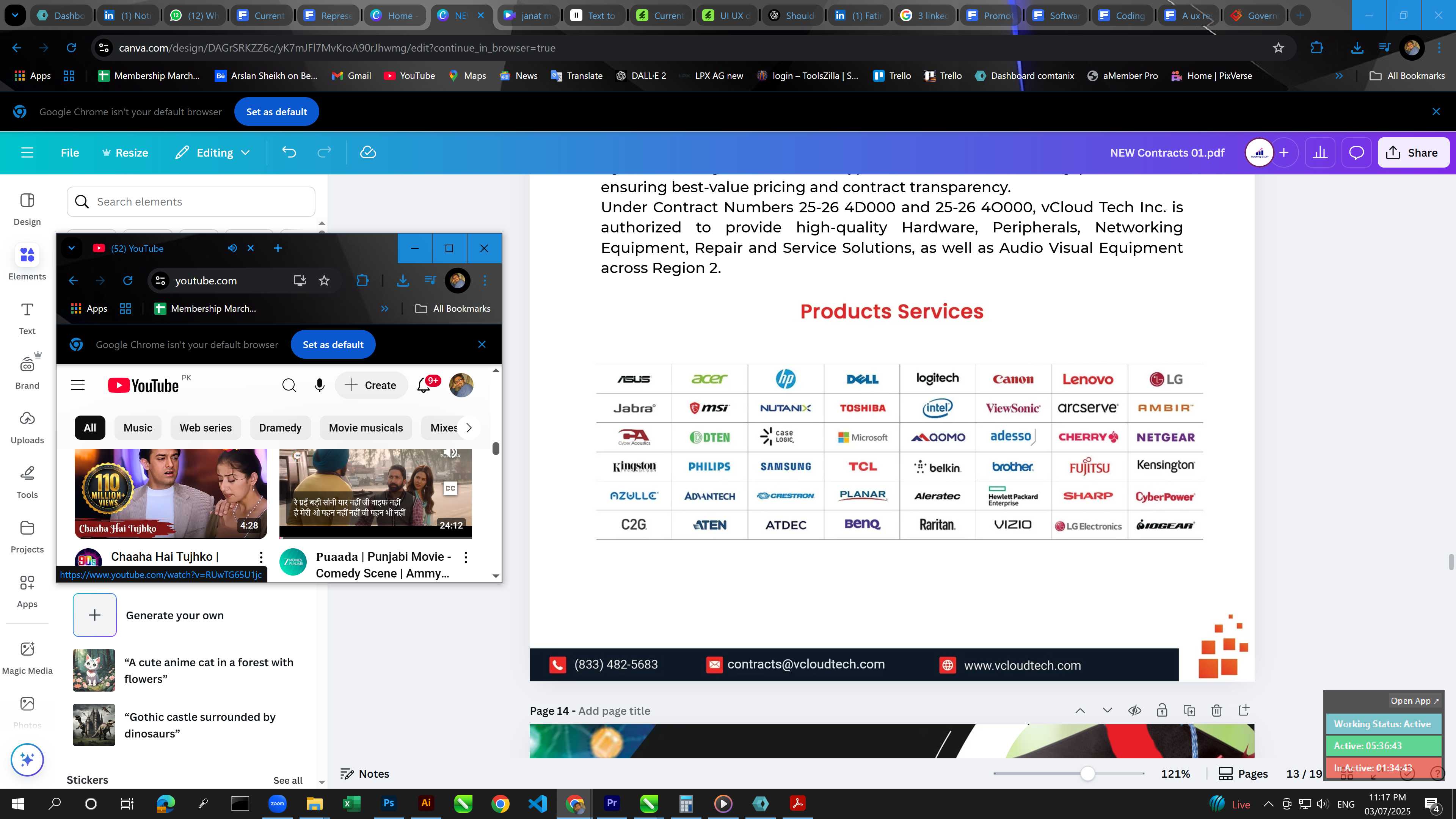Click the Add page title field
Screen dimensions: 1456x819
614,711
